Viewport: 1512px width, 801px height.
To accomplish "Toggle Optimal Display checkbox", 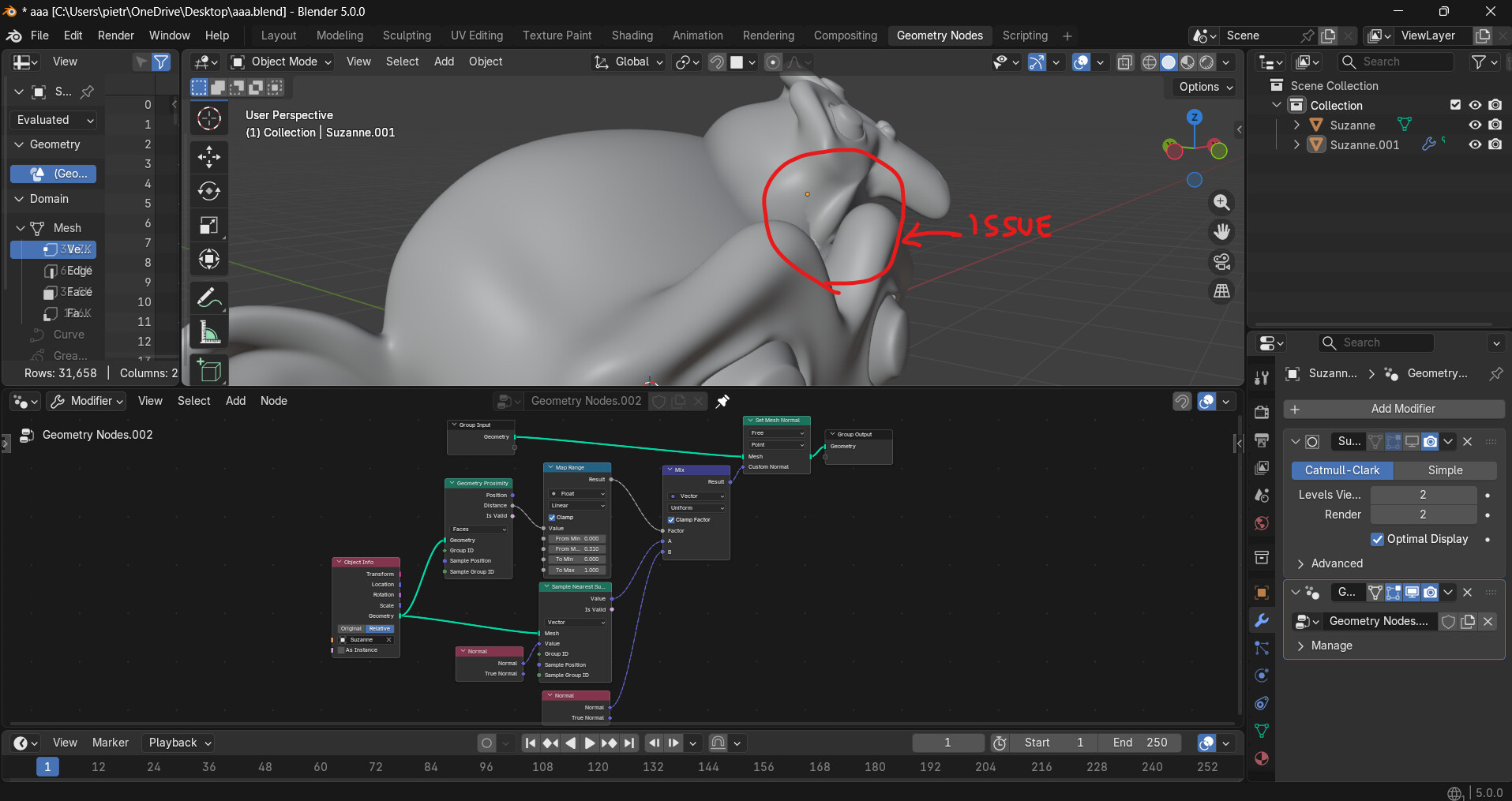I will [1378, 539].
